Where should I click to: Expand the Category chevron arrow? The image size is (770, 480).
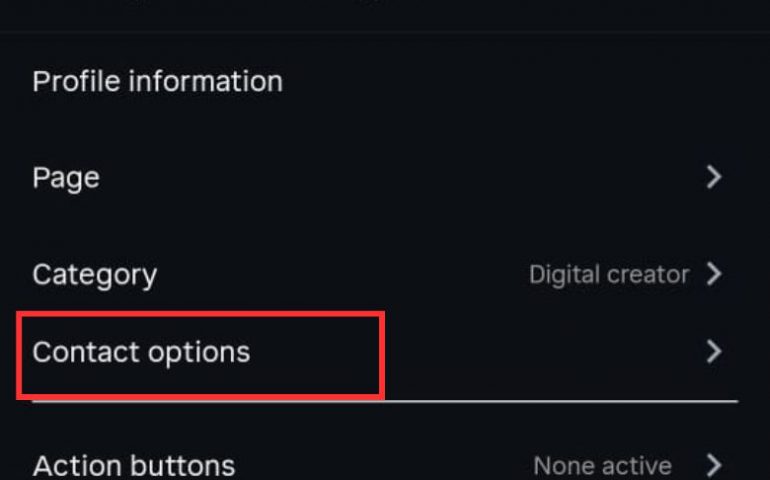[x=713, y=274]
